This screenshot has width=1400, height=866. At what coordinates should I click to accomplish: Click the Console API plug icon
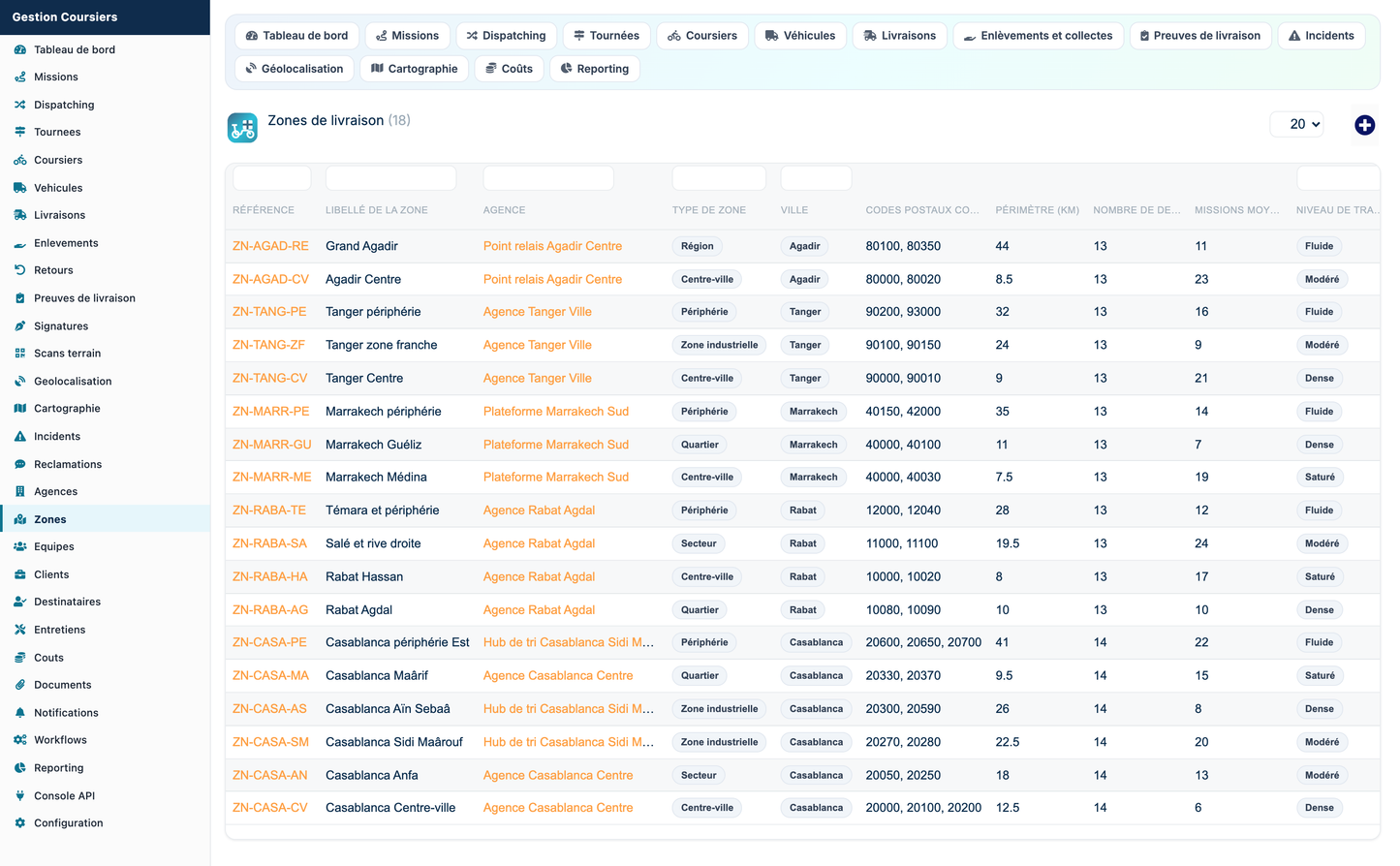19,796
